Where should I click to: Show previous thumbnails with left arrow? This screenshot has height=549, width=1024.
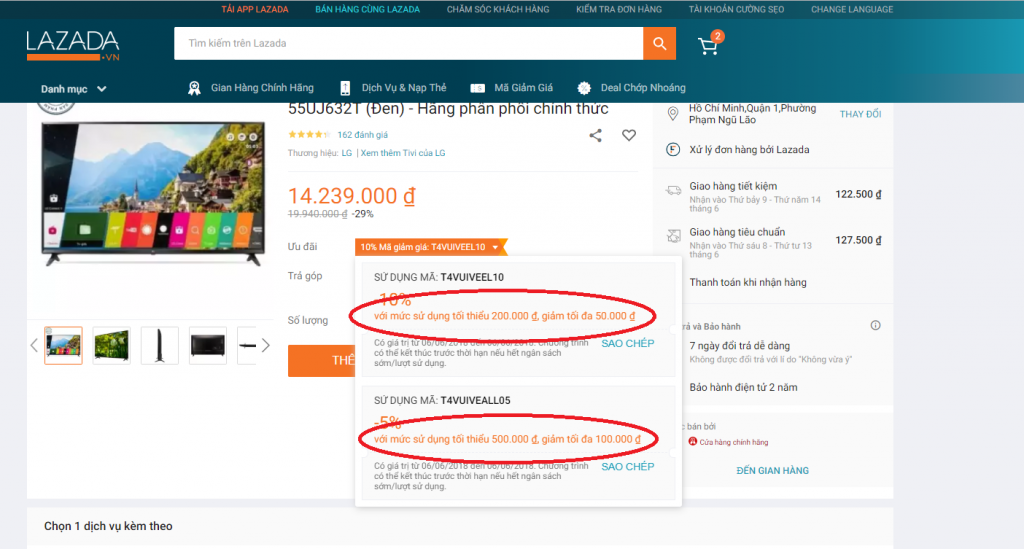point(34,345)
